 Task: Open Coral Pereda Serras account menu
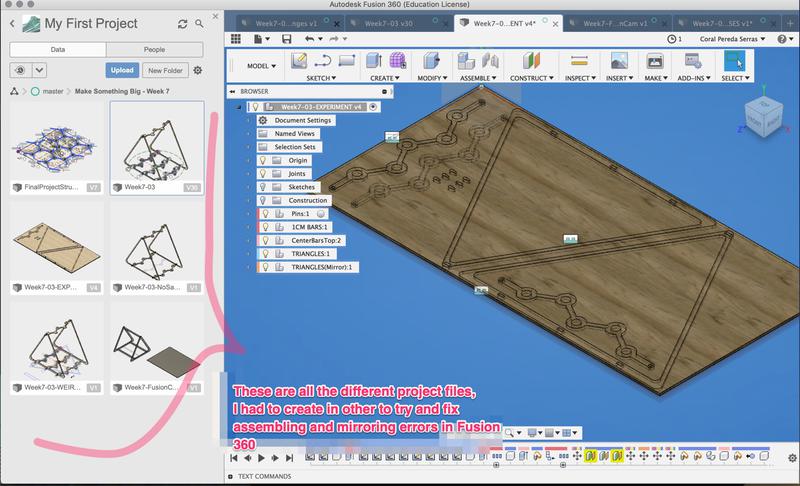pyautogui.click(x=732, y=39)
